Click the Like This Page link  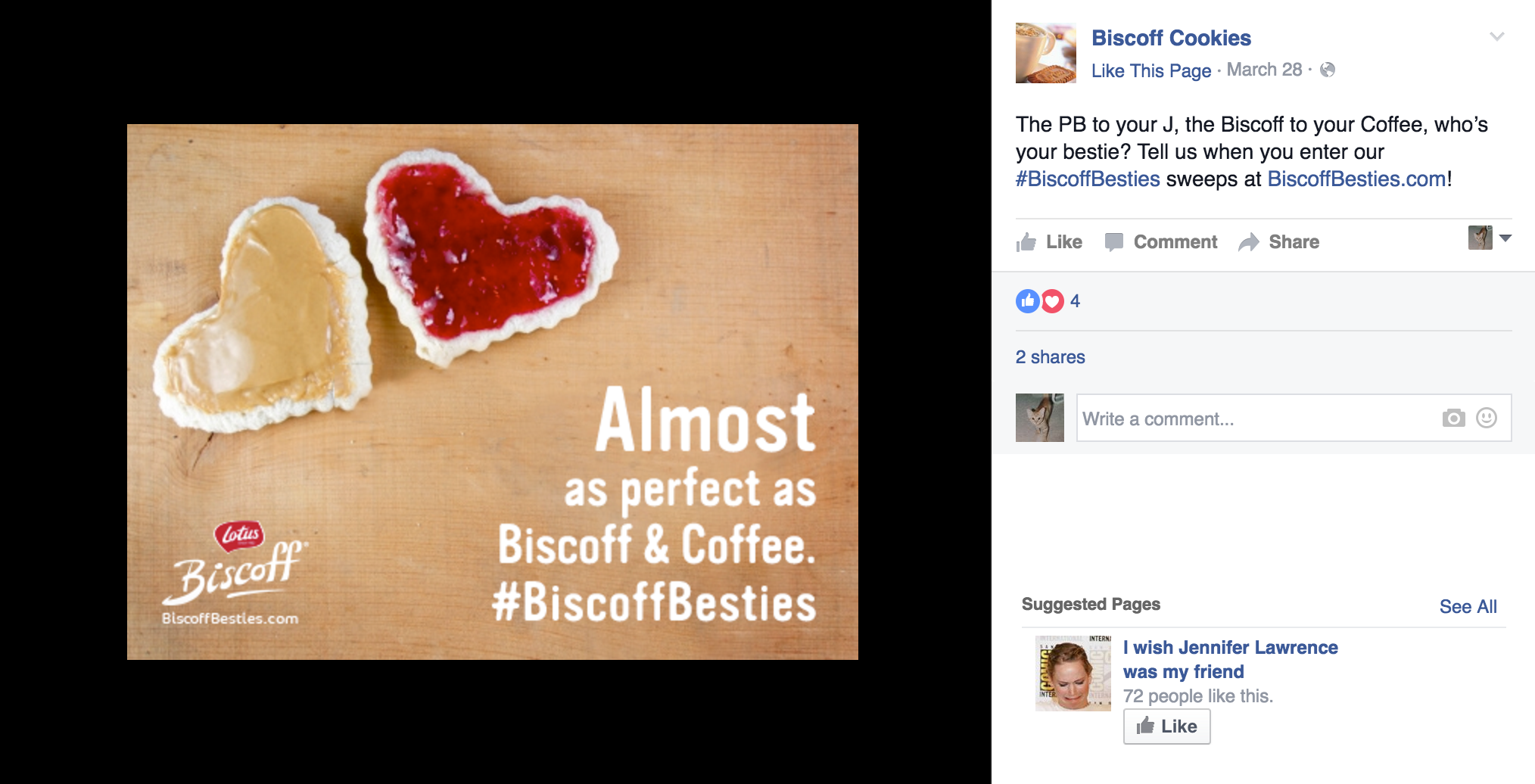[x=1150, y=70]
